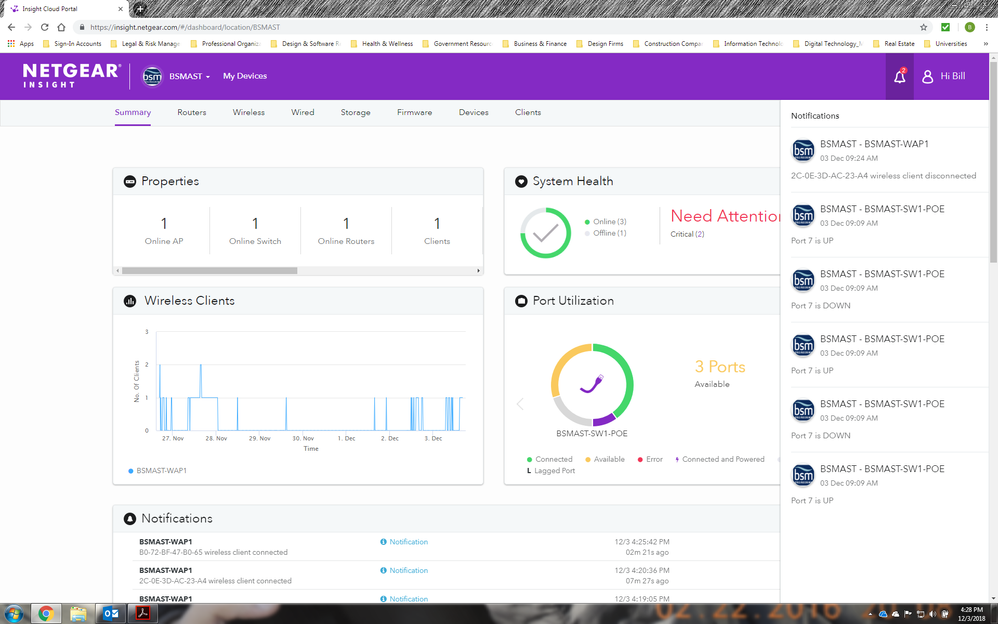
Task: Click the system health checkmark ring
Action: [x=545, y=233]
